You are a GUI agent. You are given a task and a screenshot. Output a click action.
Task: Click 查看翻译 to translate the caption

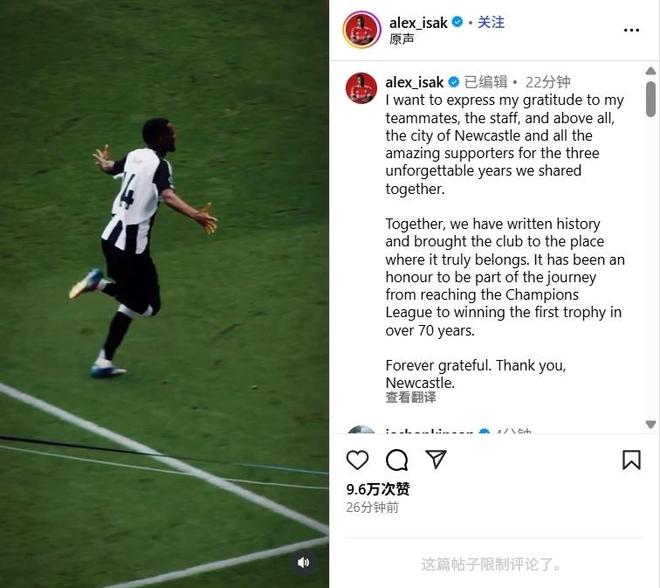411,397
